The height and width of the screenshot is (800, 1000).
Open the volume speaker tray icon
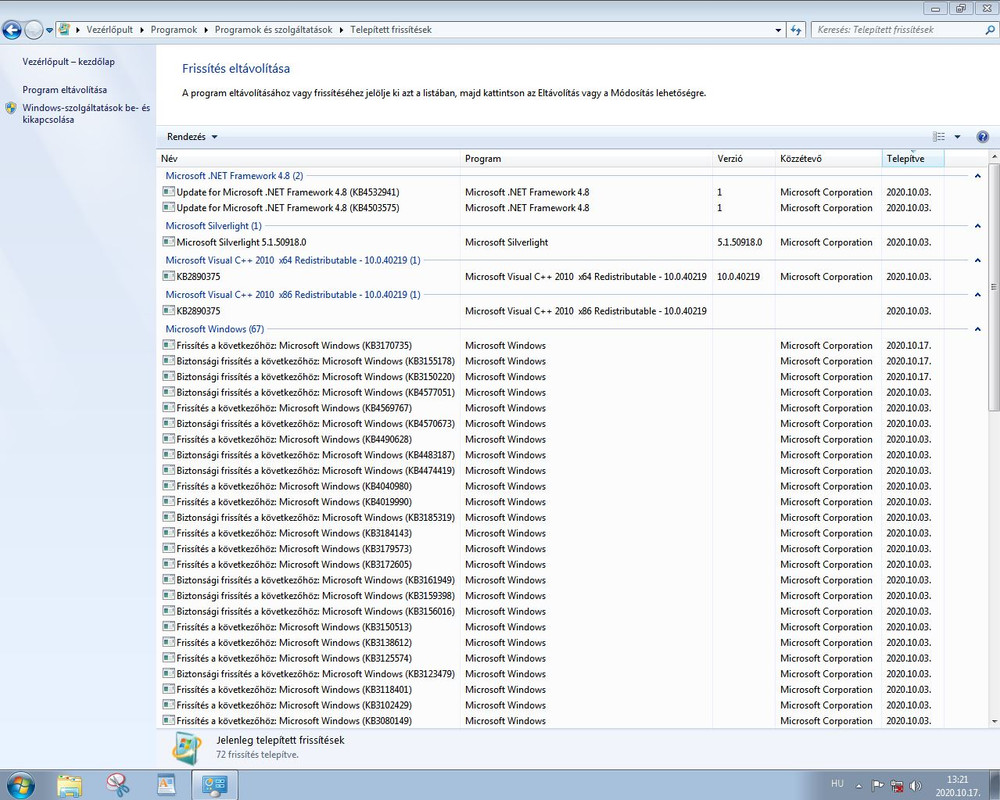[x=916, y=786]
